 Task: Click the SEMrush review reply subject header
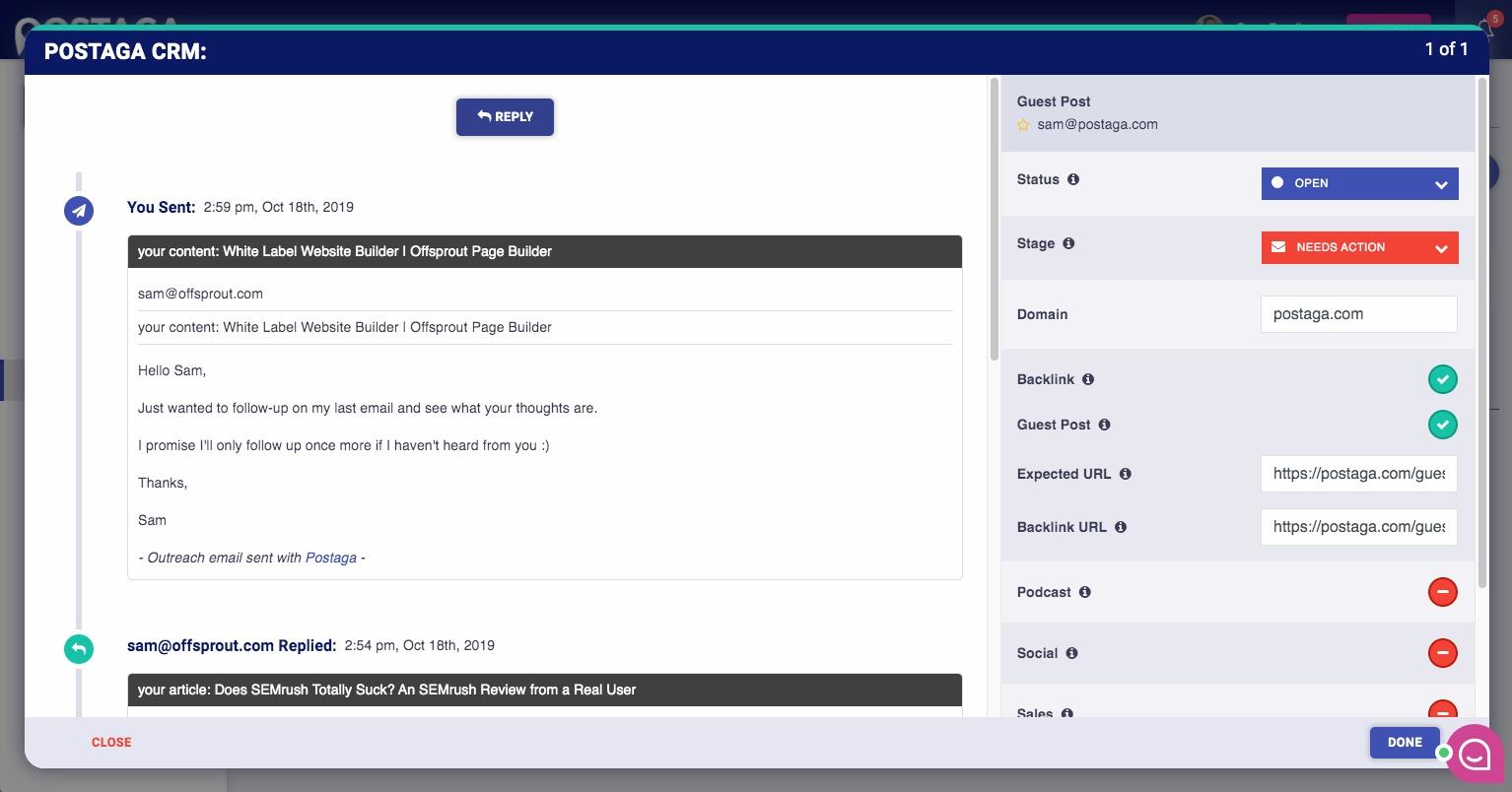click(x=544, y=690)
